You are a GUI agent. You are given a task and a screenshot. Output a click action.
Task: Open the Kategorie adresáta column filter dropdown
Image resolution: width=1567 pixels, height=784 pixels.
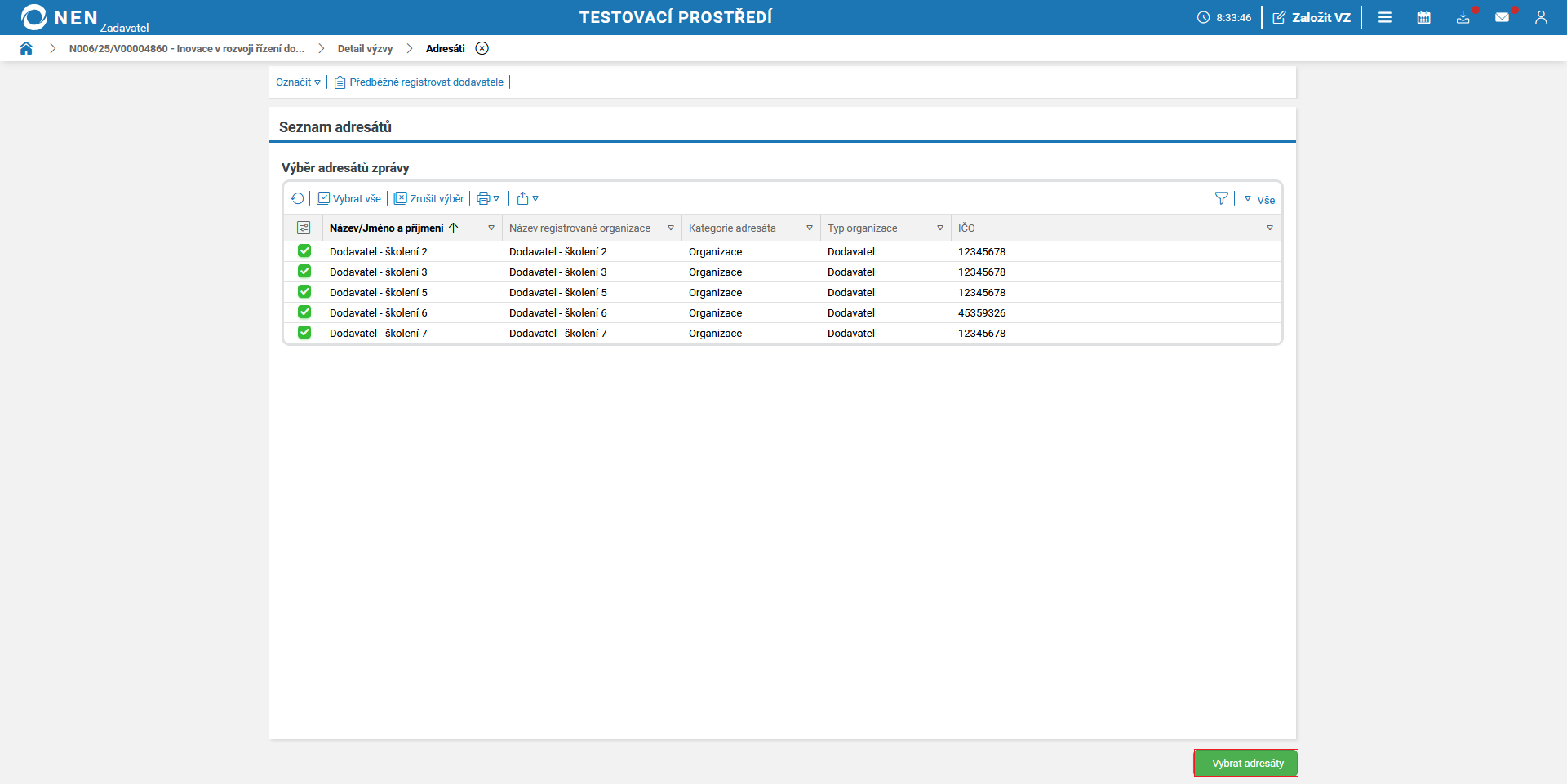(809, 228)
